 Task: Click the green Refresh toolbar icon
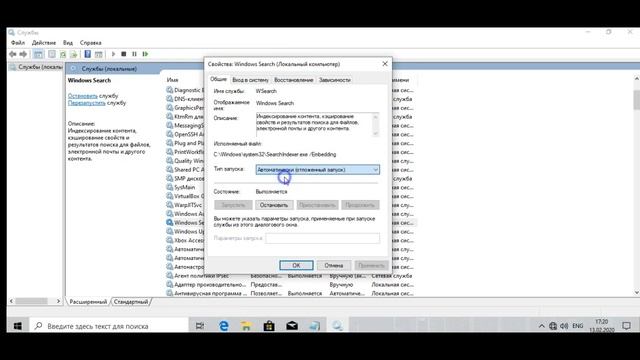pos(62,54)
